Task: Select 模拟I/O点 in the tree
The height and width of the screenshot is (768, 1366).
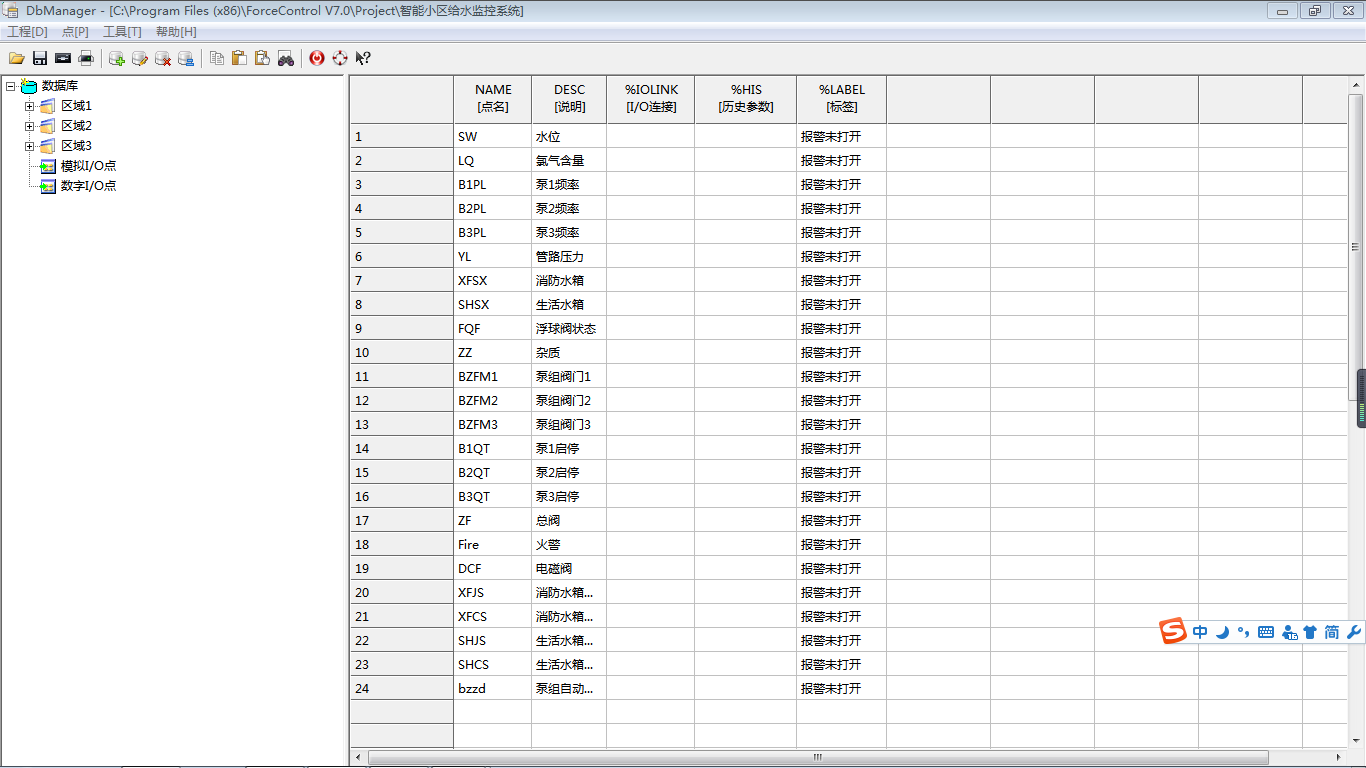Action: click(x=88, y=166)
